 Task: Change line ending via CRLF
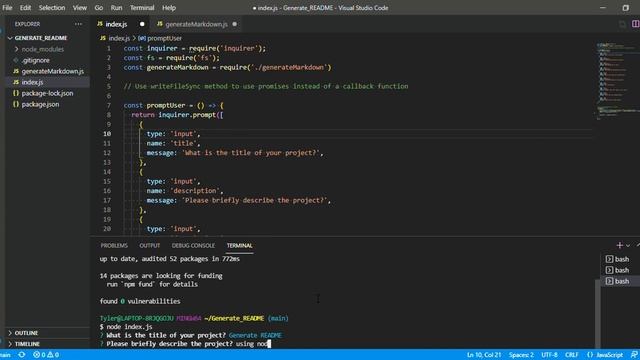(x=571, y=355)
